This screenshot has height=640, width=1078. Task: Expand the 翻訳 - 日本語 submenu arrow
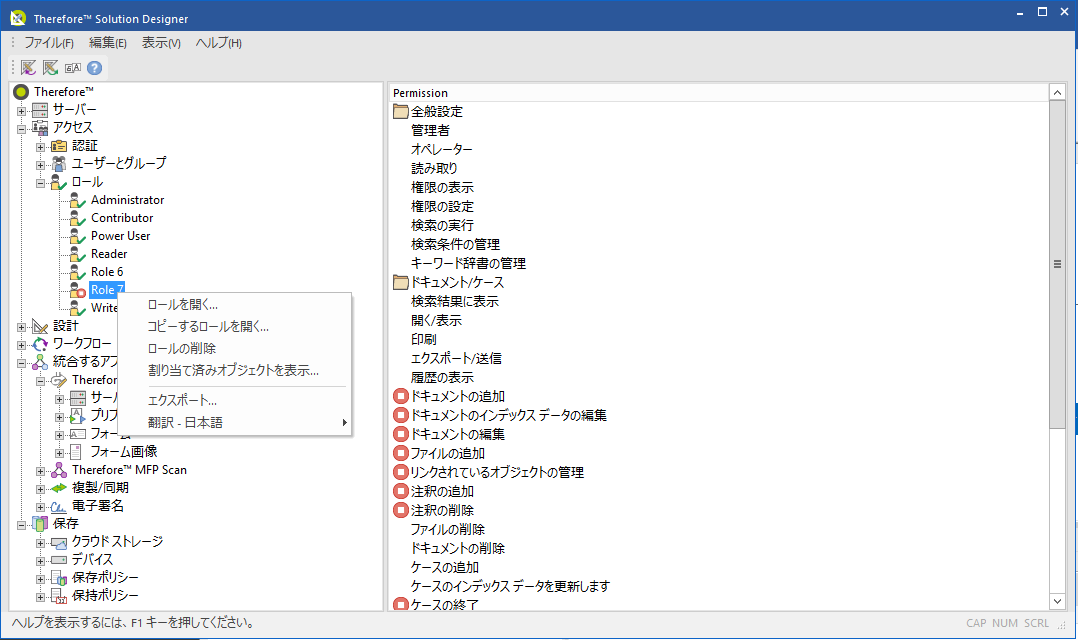click(x=344, y=423)
